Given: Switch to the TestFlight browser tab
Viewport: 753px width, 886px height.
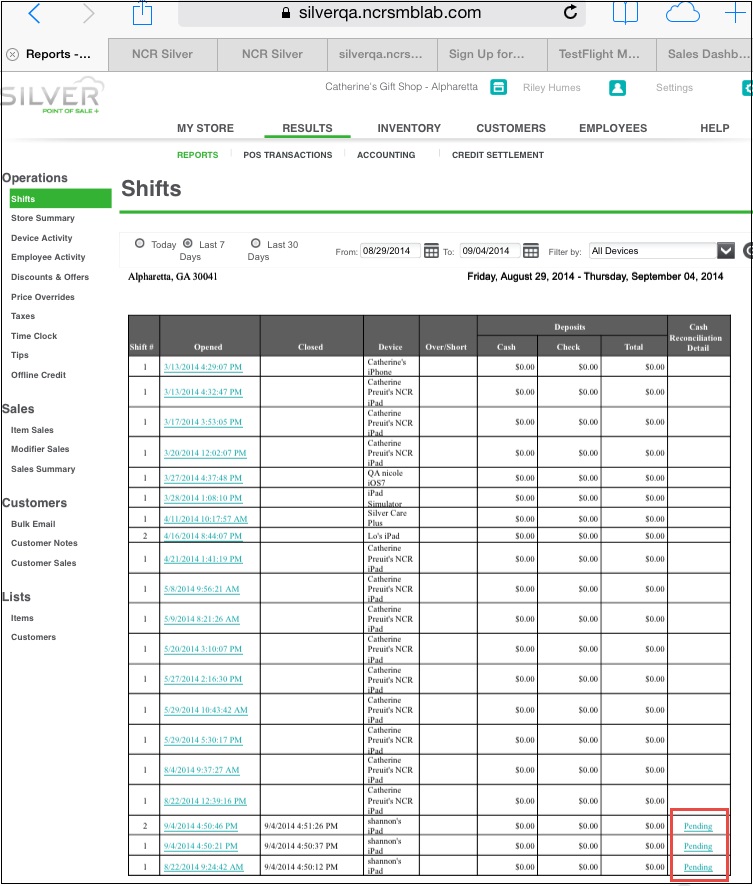Looking at the screenshot, I should (x=601, y=54).
